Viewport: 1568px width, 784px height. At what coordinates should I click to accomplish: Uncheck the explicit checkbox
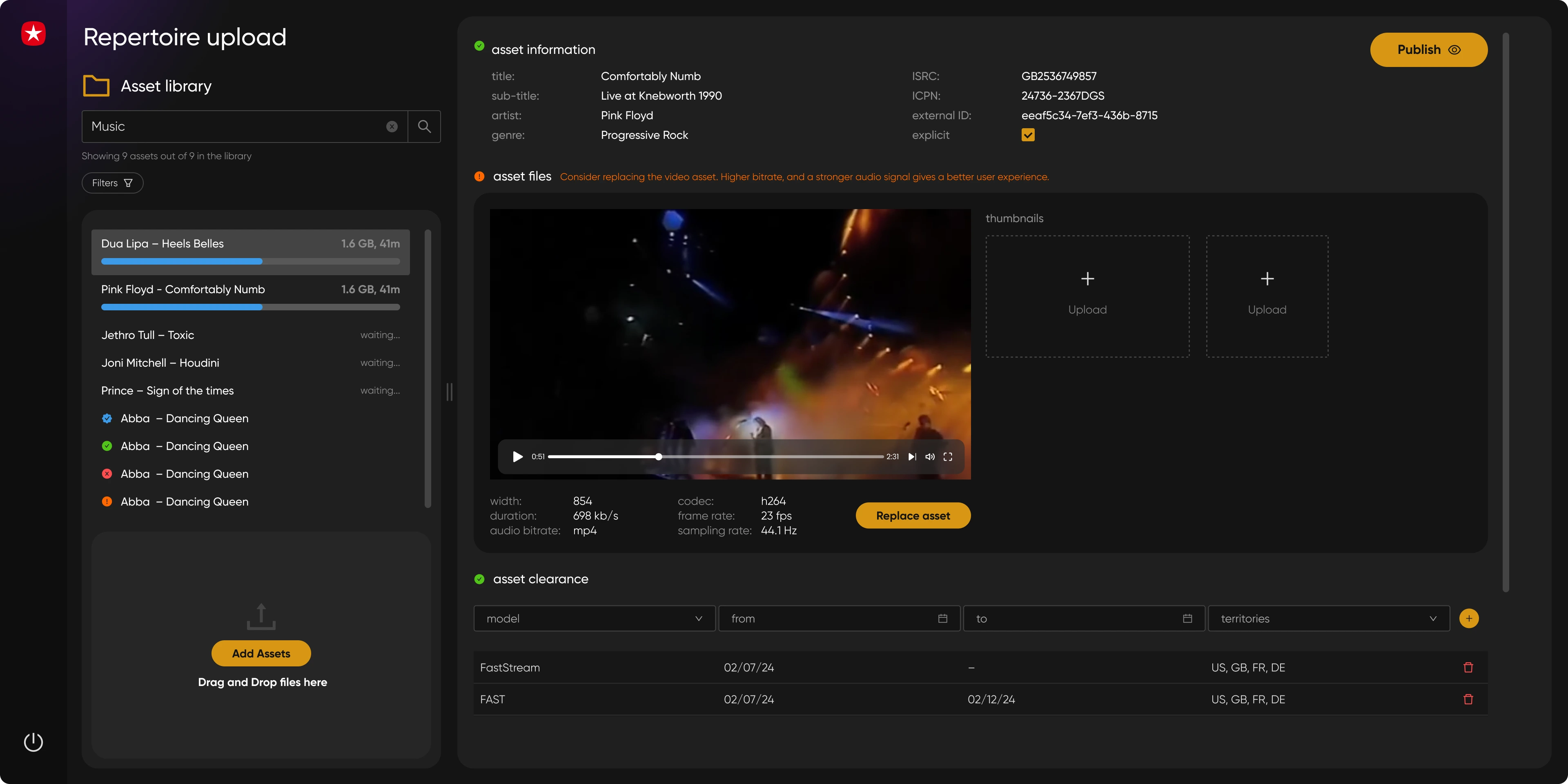(x=1027, y=135)
